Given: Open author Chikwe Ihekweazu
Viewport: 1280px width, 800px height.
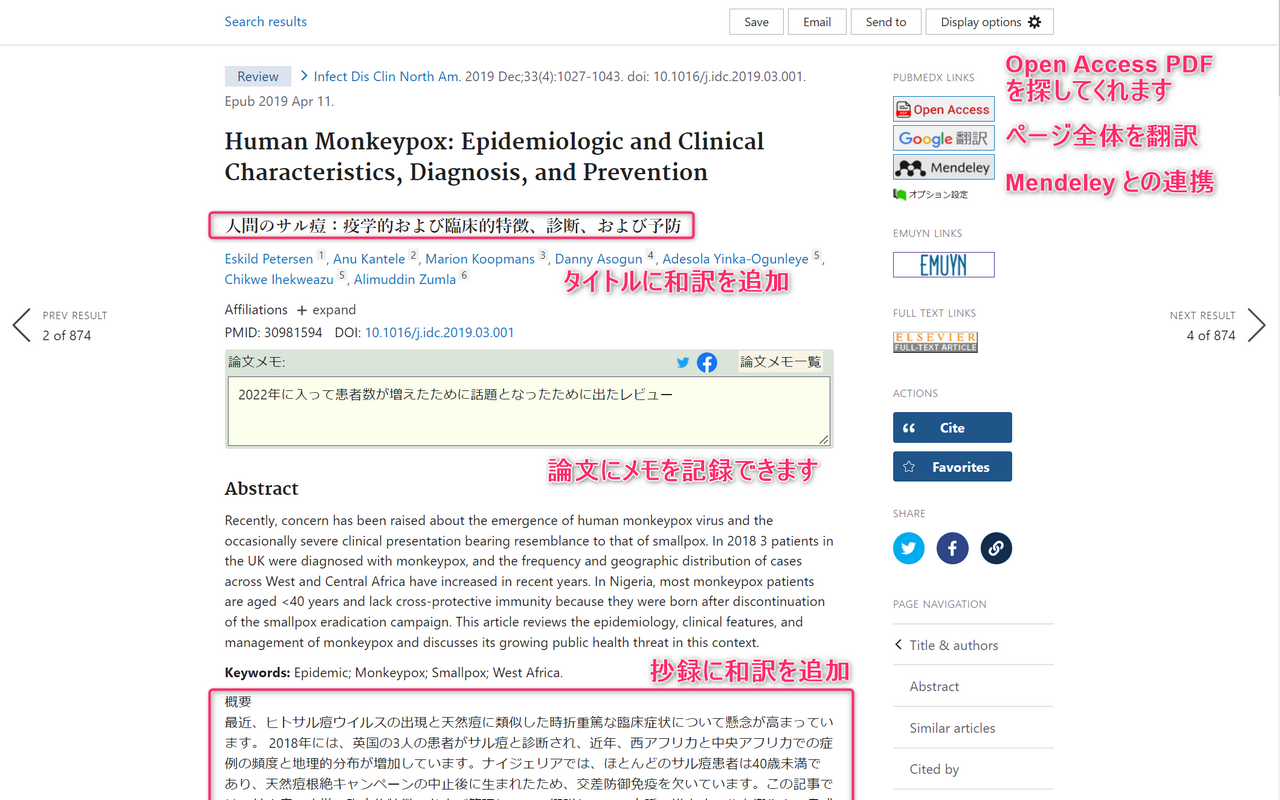Looking at the screenshot, I should tap(279, 279).
